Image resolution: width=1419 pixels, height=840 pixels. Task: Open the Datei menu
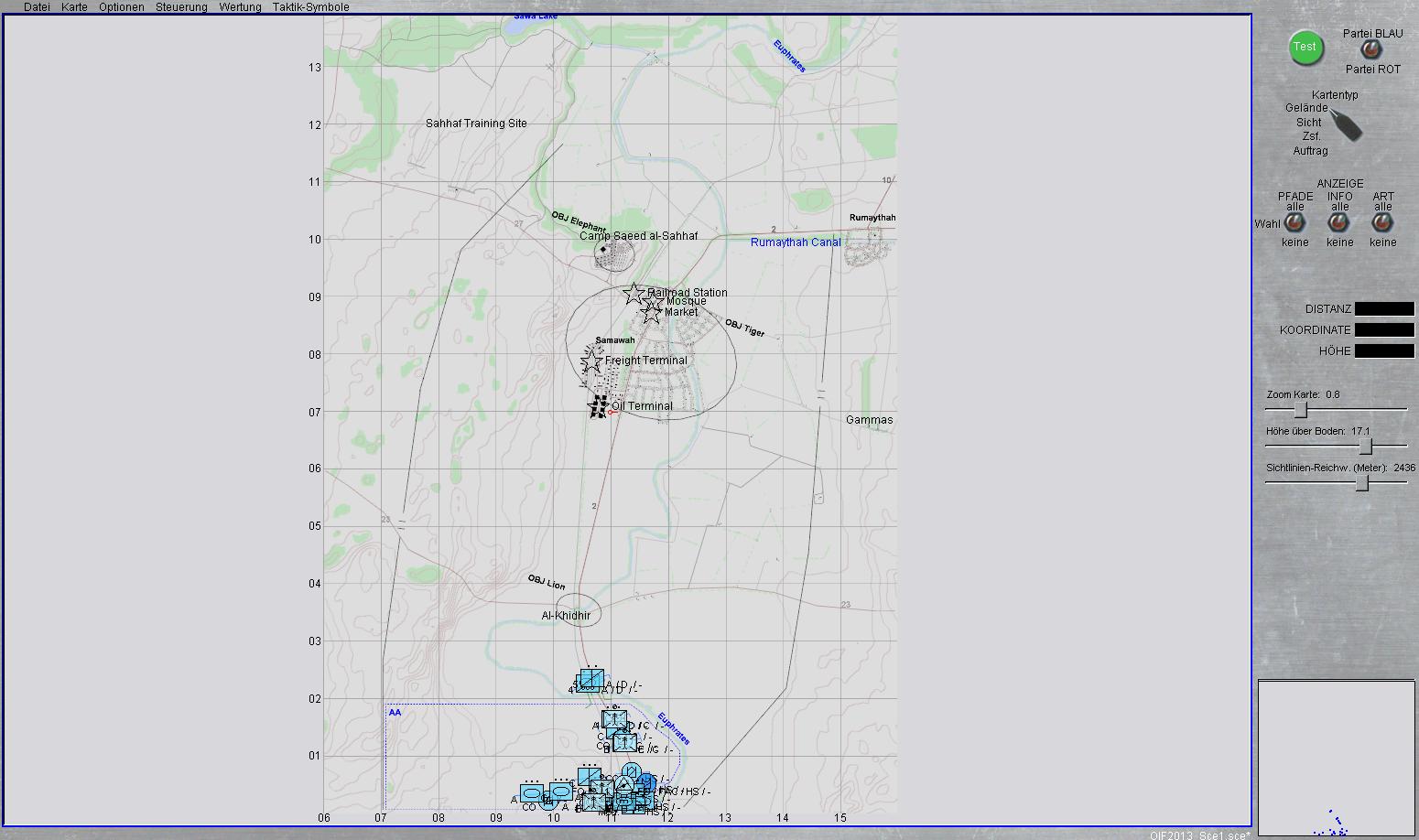[37, 7]
